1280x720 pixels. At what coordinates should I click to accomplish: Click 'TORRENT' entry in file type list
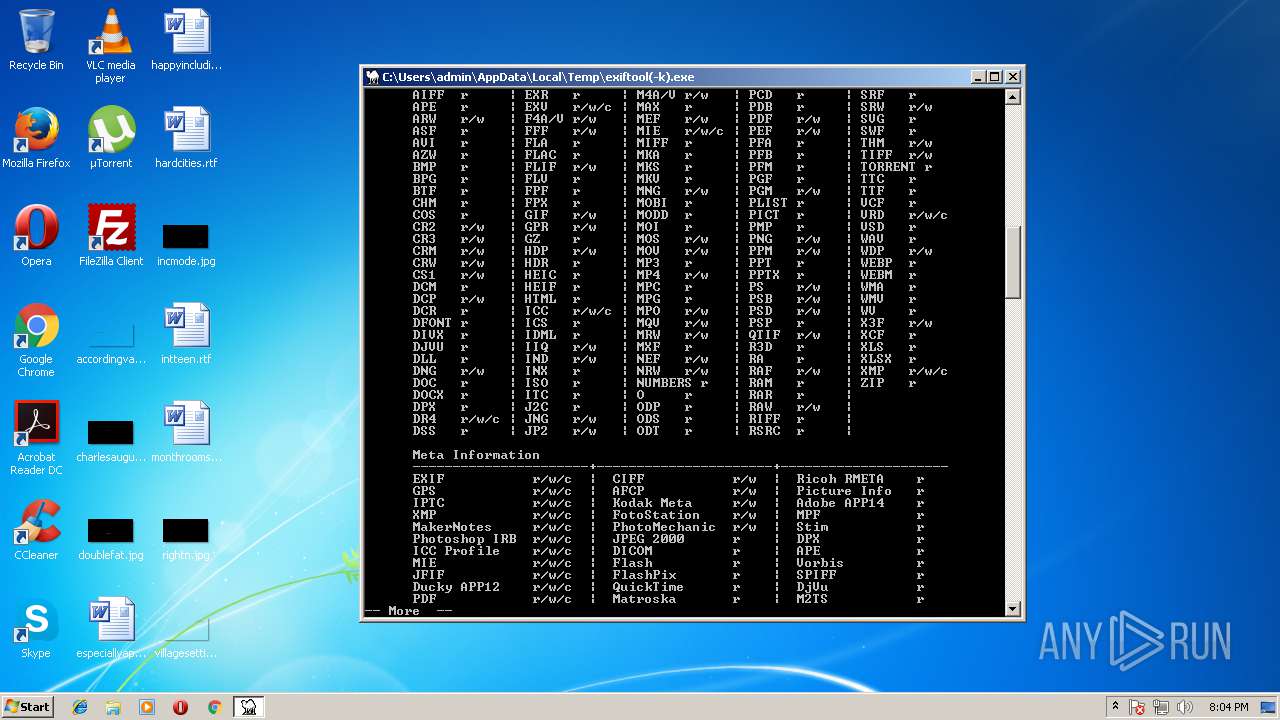tap(888, 167)
